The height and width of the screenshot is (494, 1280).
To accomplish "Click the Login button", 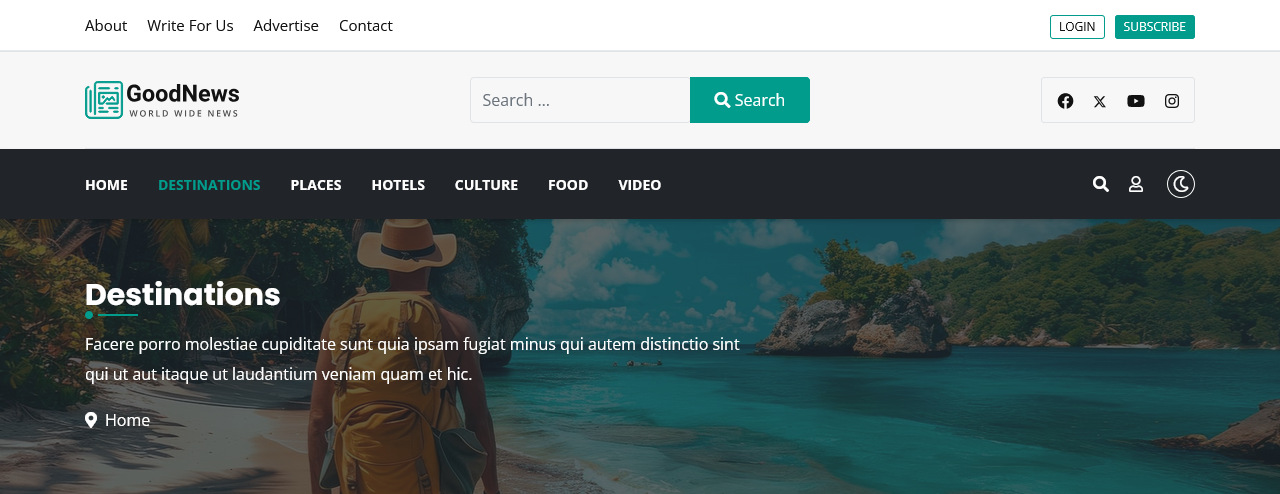I will [x=1077, y=27].
